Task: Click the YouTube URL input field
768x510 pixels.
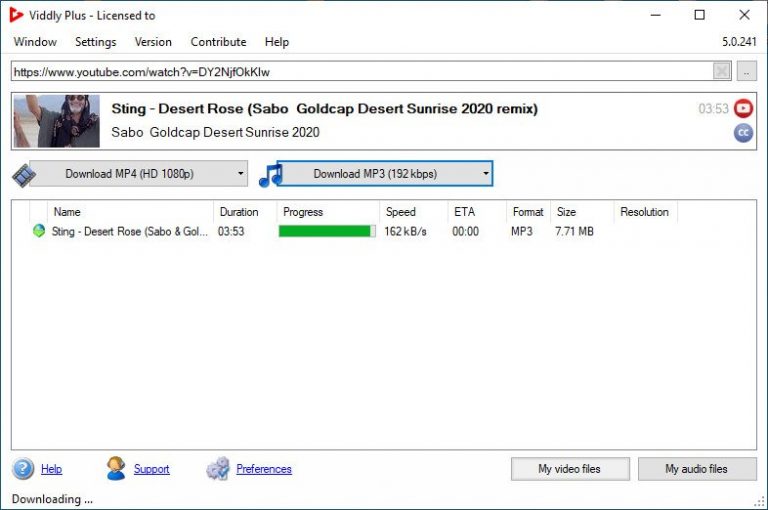Action: 361,72
